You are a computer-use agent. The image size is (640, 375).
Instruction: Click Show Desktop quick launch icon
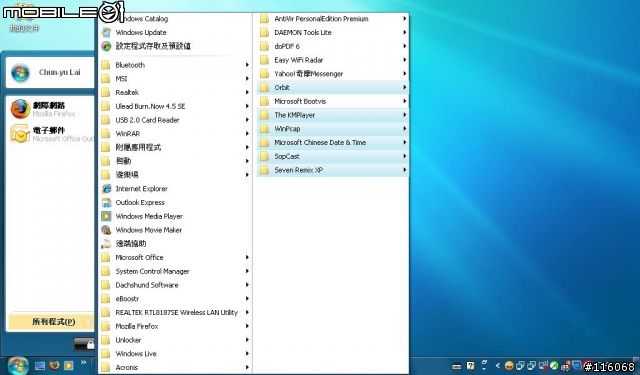point(40,365)
